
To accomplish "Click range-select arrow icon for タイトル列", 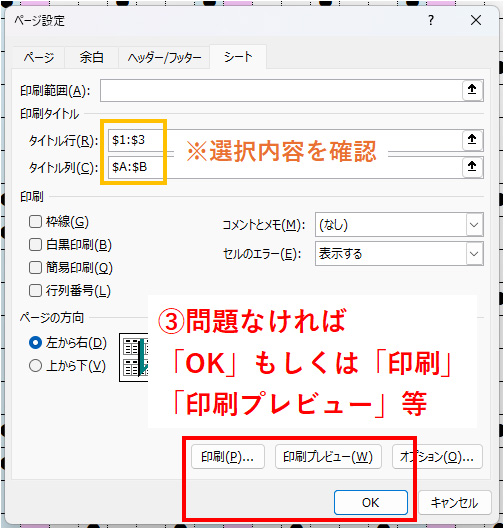I will tap(472, 166).
